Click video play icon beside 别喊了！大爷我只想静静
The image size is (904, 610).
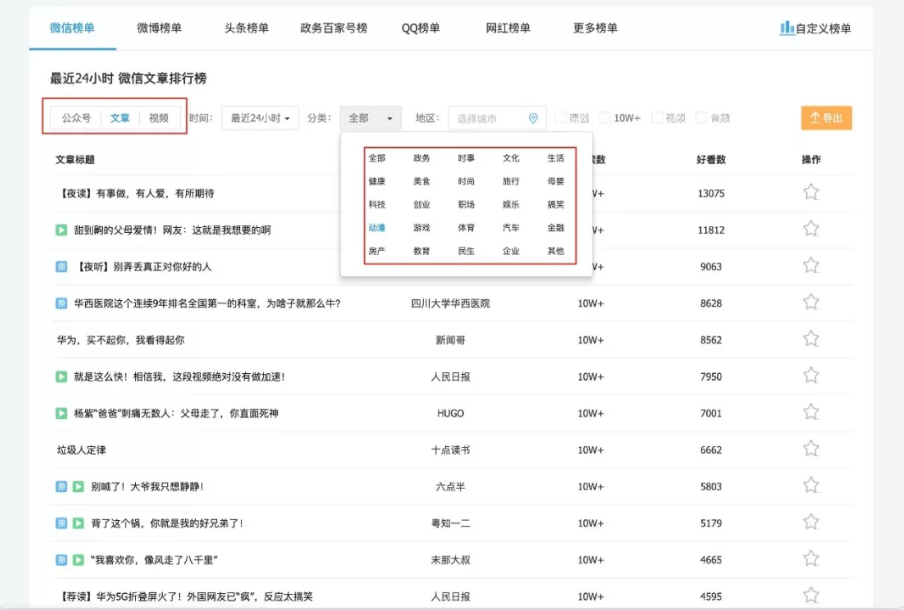(x=78, y=487)
